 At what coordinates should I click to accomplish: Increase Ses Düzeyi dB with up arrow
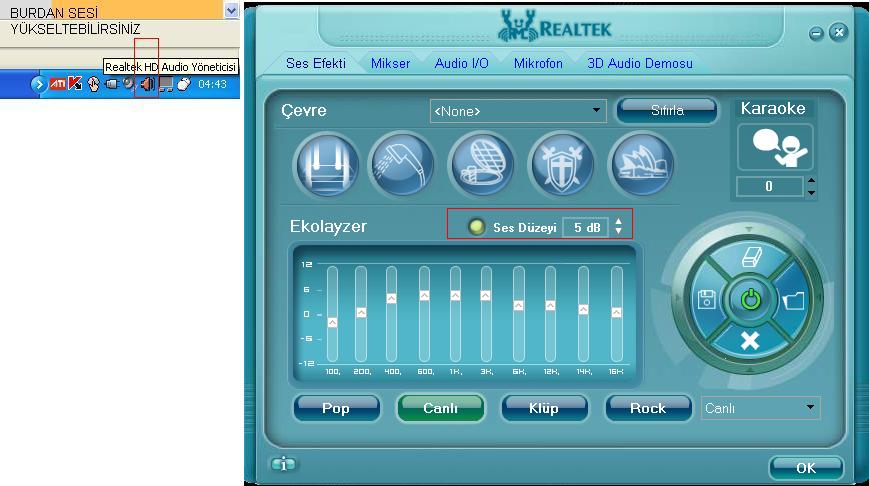[618, 222]
